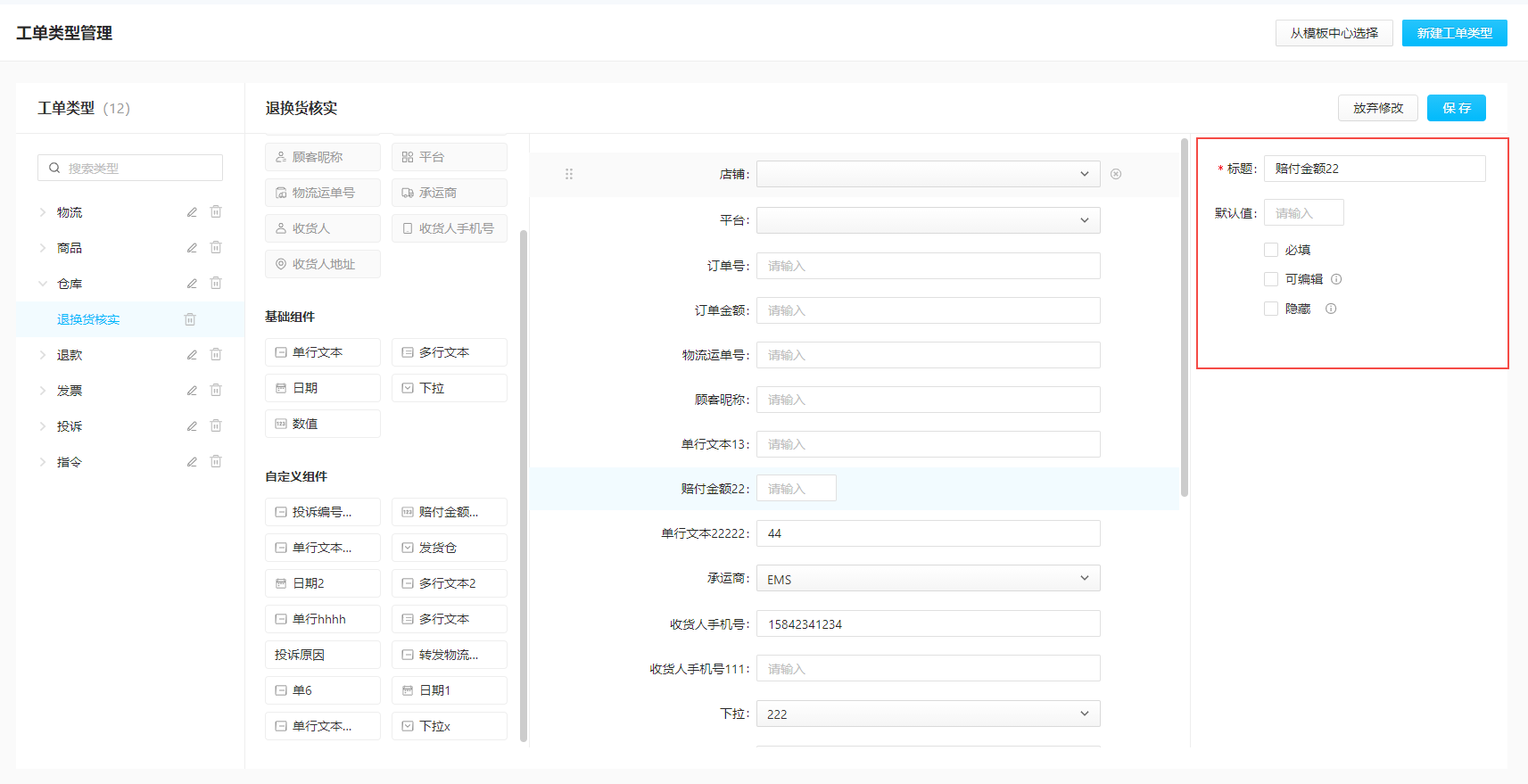This screenshot has width=1528, height=784.
Task: Toggle the 可编辑 checkbox
Action: (1271, 279)
